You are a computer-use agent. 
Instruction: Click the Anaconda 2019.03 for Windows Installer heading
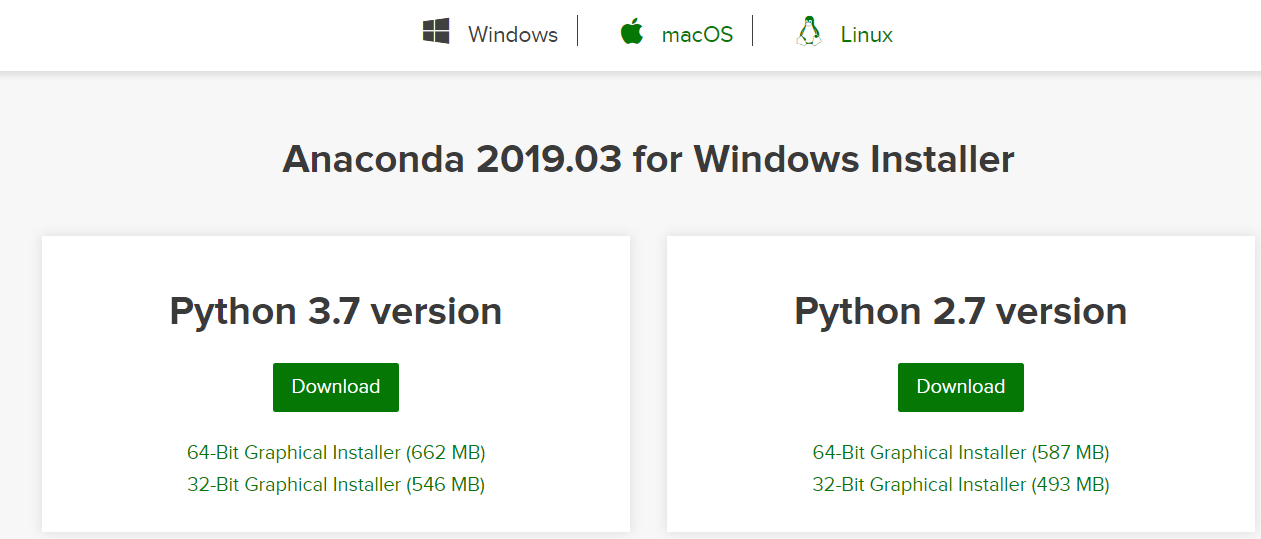[x=648, y=159]
